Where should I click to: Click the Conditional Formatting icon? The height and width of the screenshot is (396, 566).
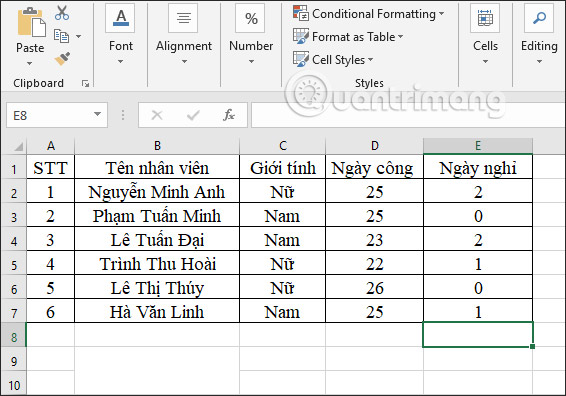[301, 13]
